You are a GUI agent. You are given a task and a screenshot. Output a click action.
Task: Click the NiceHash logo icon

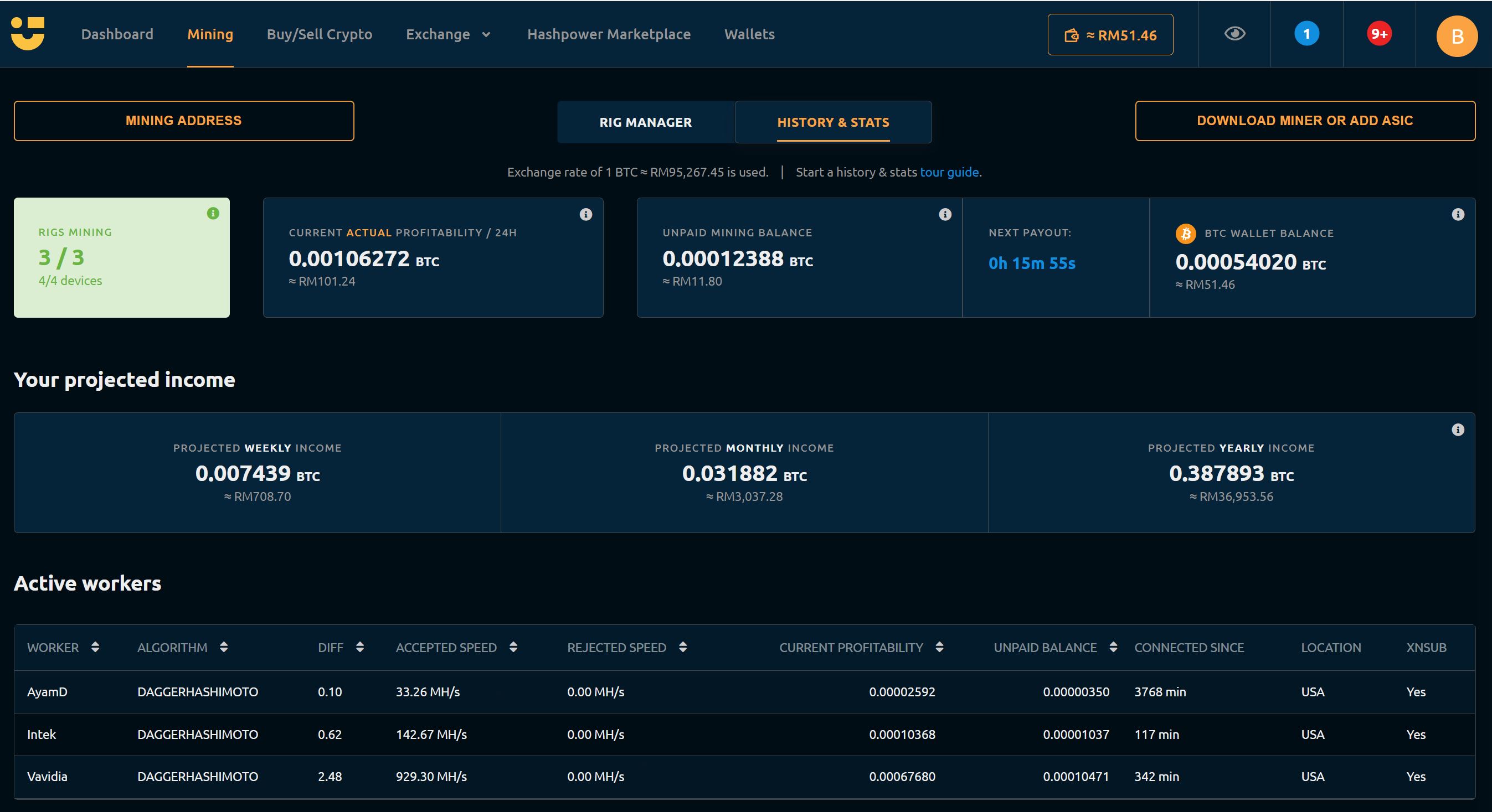[x=28, y=34]
